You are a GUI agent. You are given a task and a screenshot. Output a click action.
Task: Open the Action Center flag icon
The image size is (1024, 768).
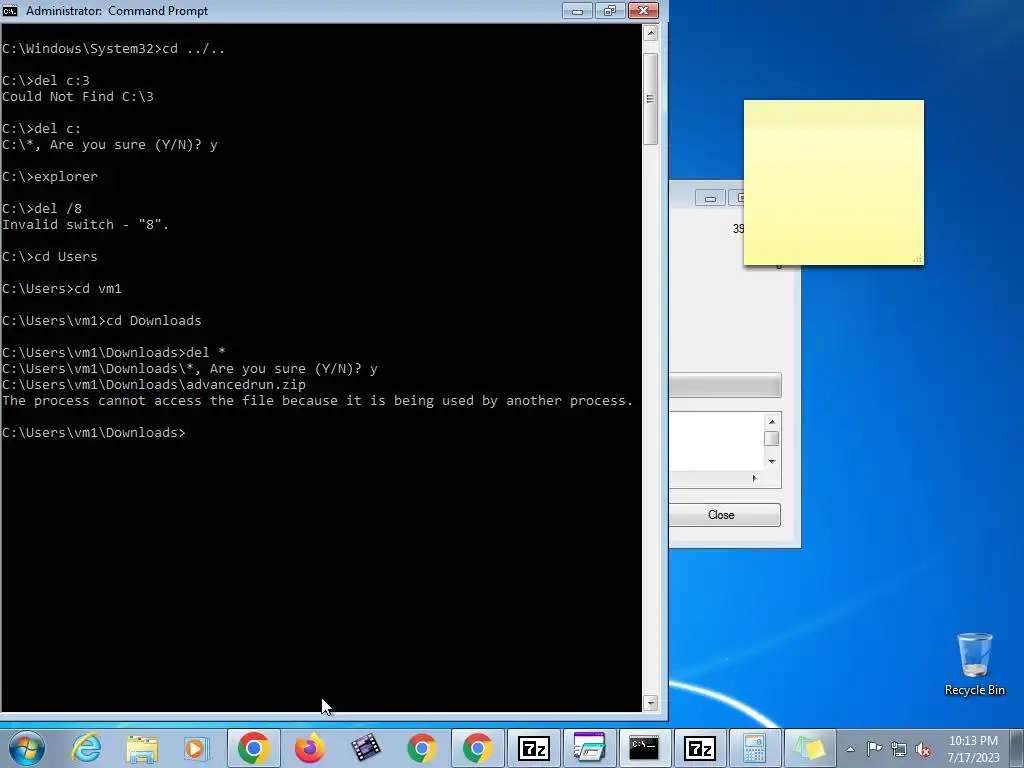pos(874,749)
